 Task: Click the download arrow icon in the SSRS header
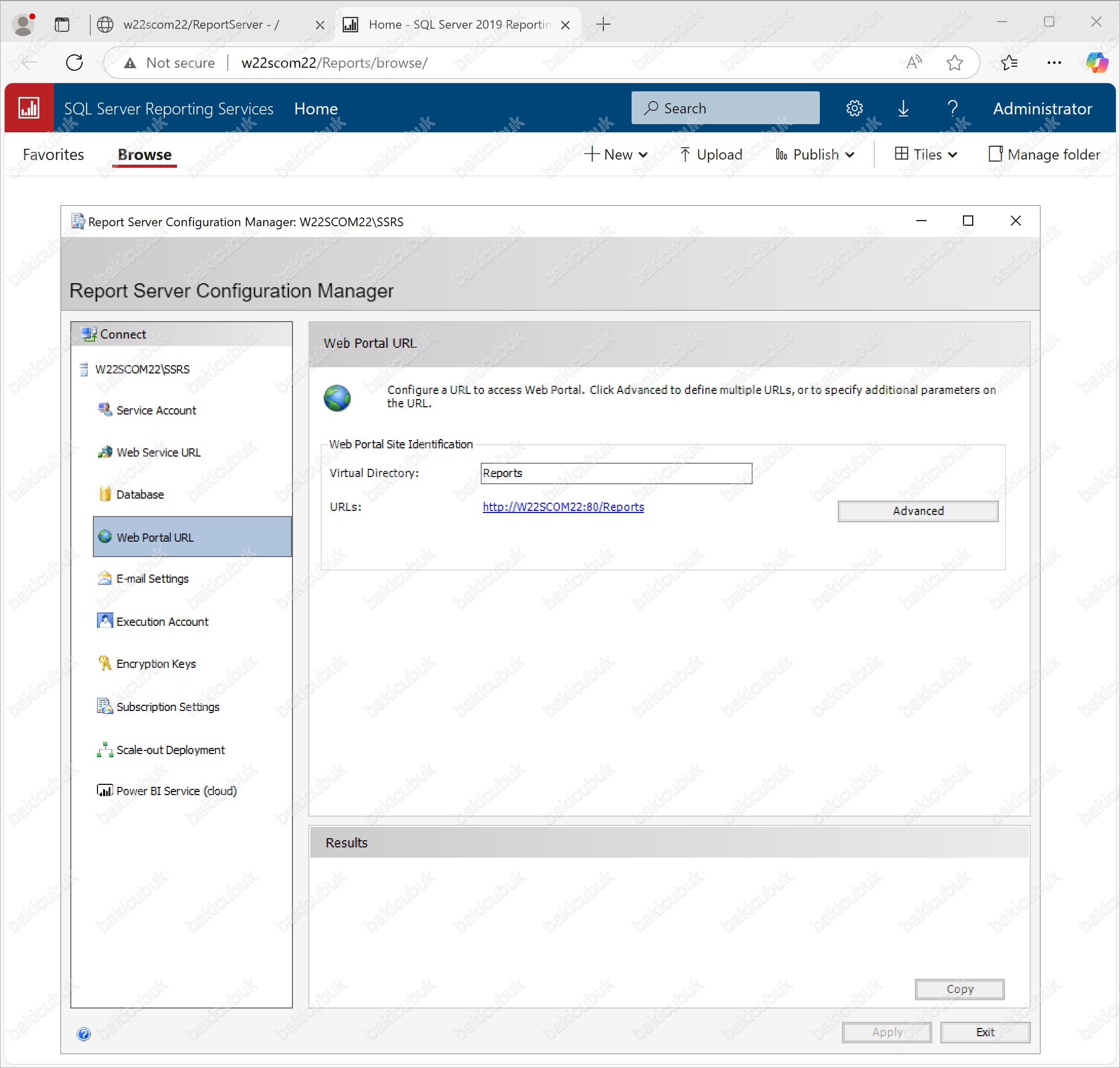(x=903, y=108)
